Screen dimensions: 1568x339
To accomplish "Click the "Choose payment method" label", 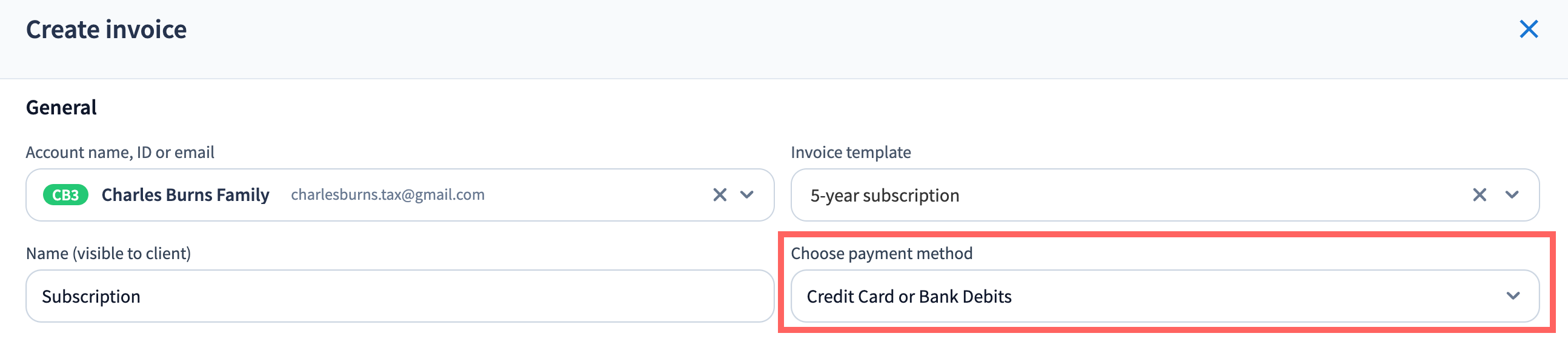I will (x=882, y=253).
